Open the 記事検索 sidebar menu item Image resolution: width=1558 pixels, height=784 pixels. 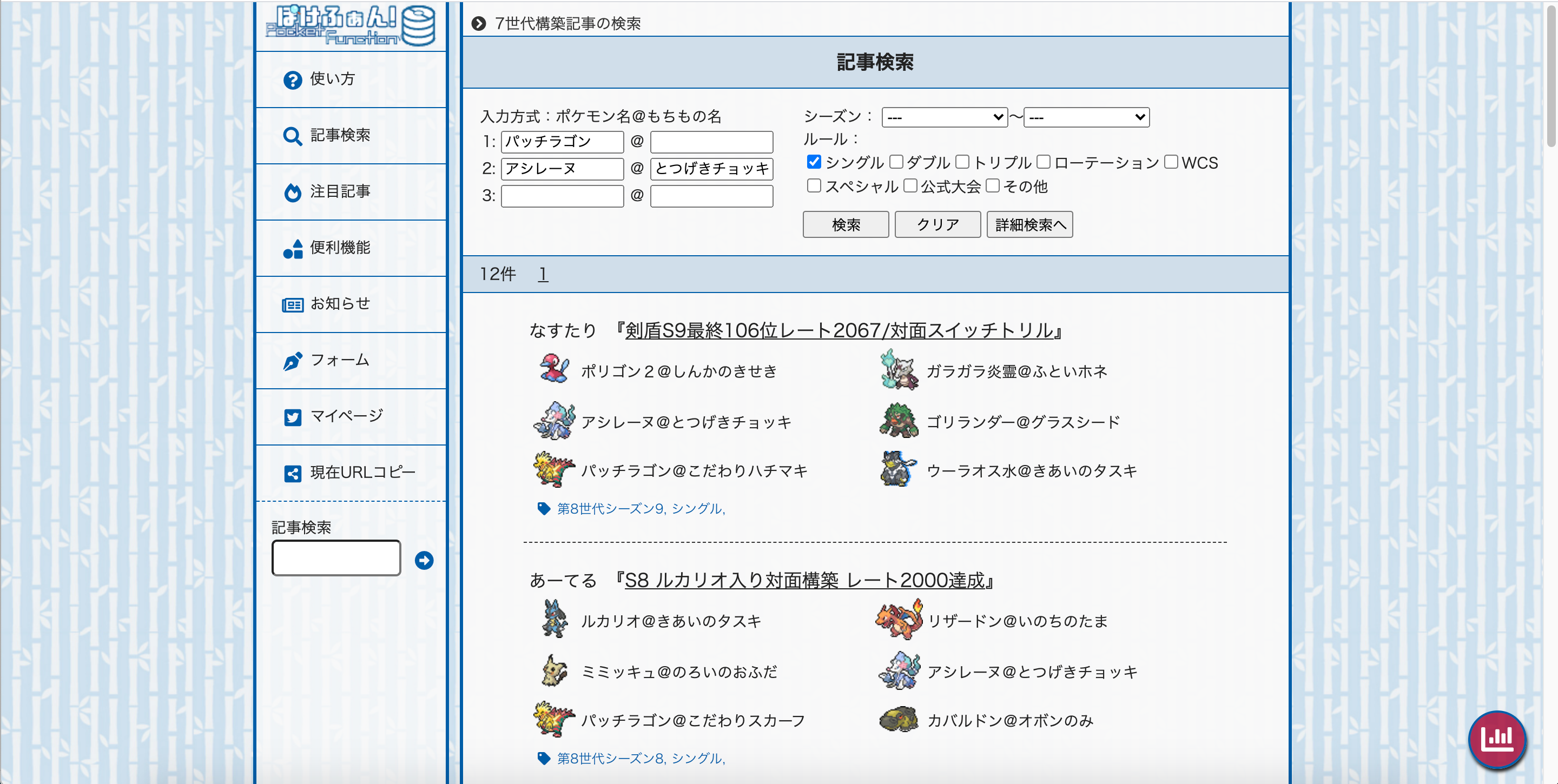[339, 135]
